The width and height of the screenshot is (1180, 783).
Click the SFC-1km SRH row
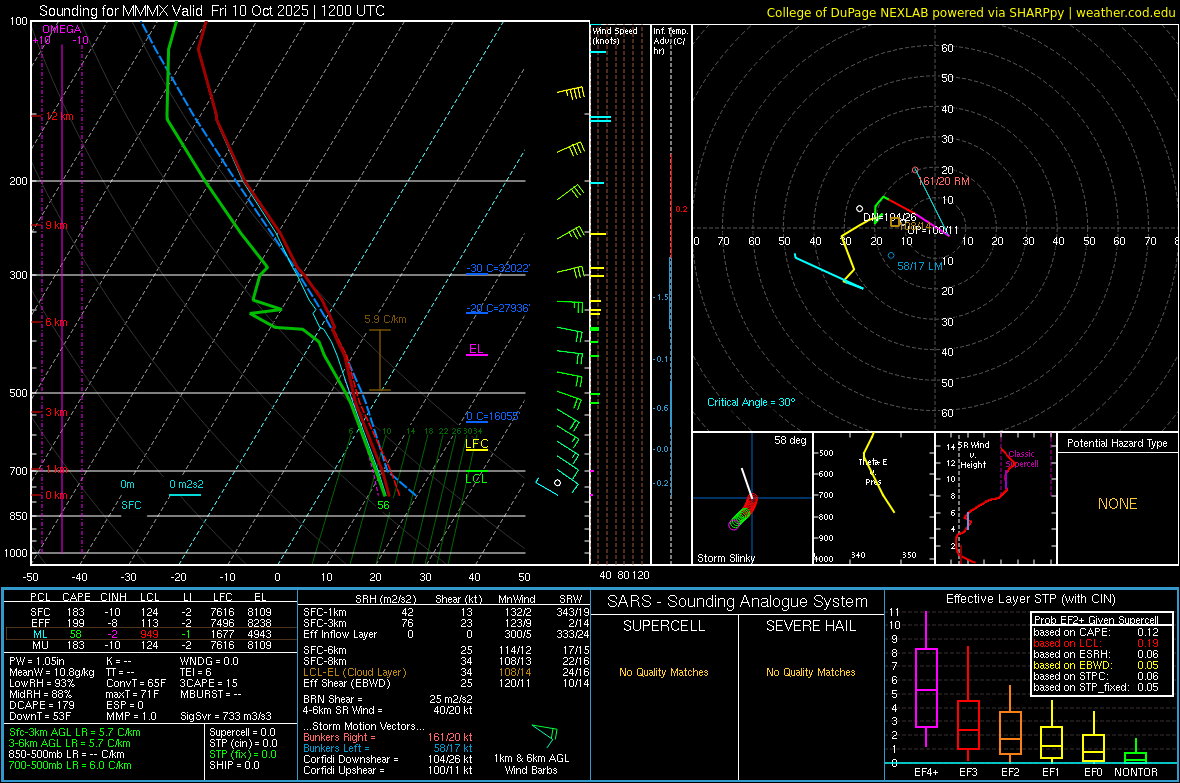click(x=446, y=612)
